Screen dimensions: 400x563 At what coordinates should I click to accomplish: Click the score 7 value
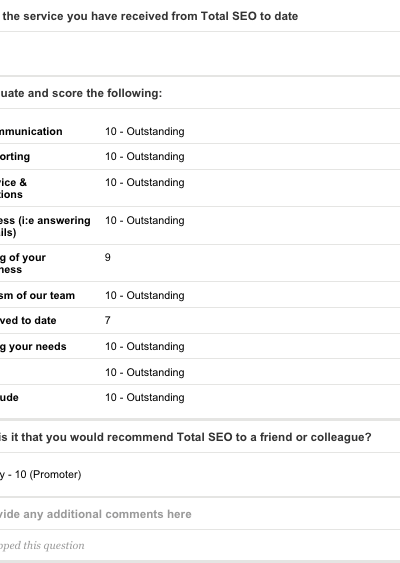[x=108, y=320]
